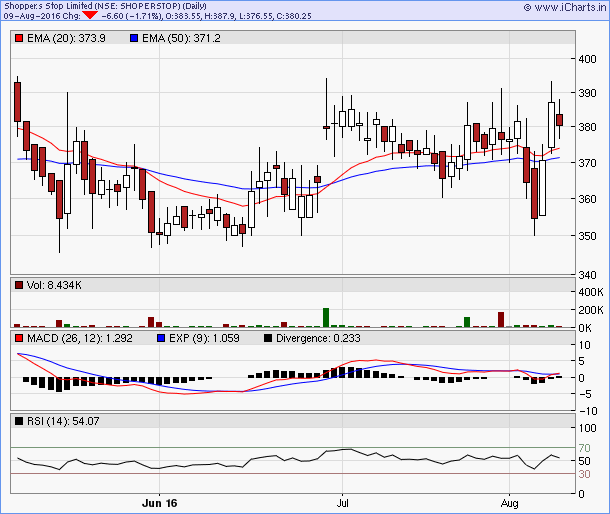This screenshot has width=610, height=514.
Task: Click the 350 price axis label
Action: [587, 236]
